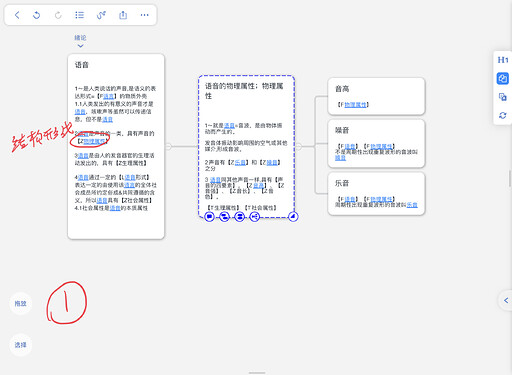Undo the last mind map action

pyautogui.click(x=37, y=15)
